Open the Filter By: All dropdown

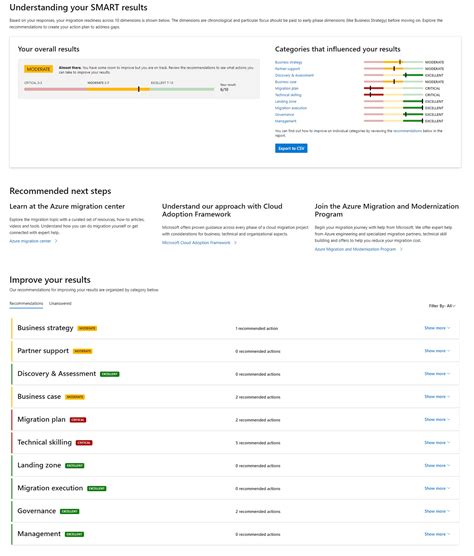click(x=442, y=306)
